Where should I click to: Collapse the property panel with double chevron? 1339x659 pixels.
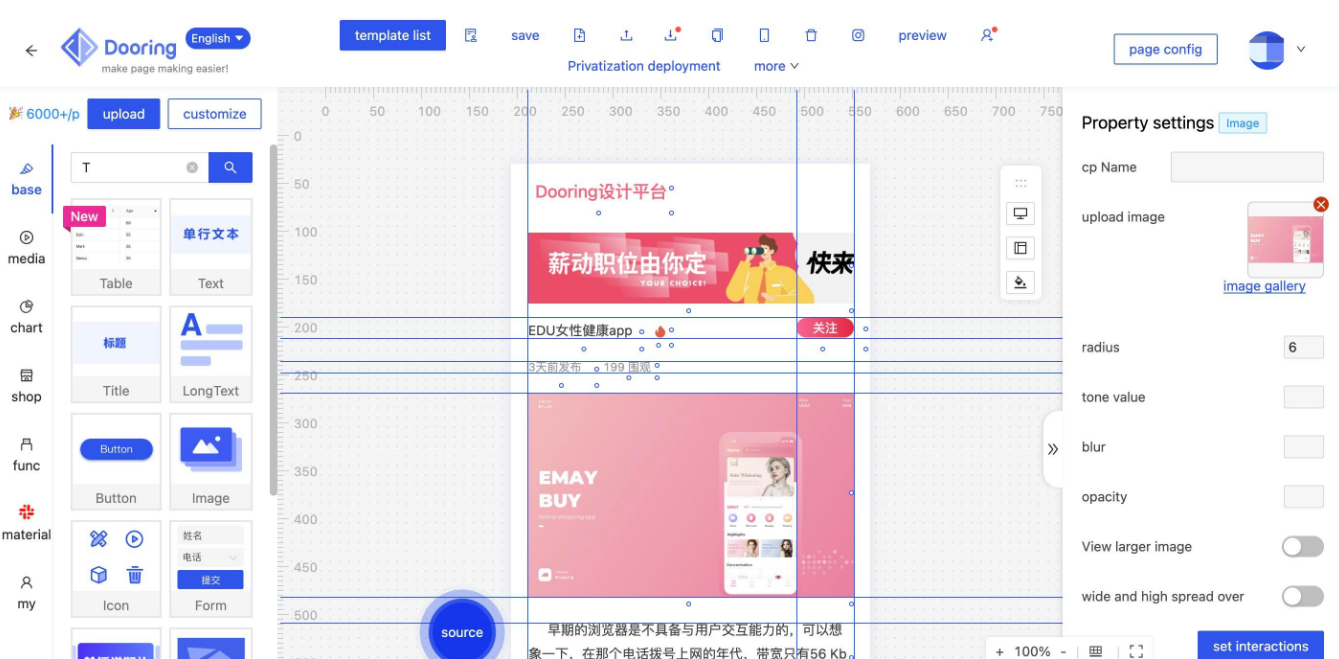1053,449
